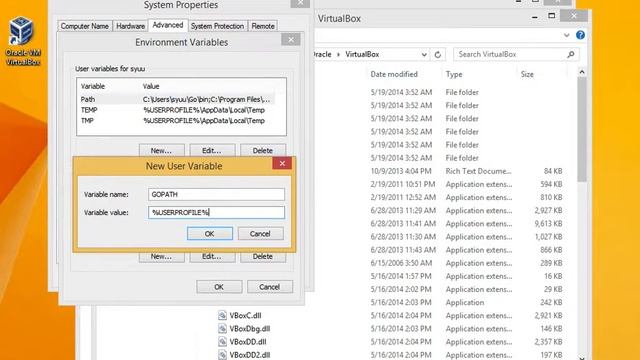This screenshot has width=640, height=360.
Task: Click the 2,357 KB size cell
Action: click(548, 342)
